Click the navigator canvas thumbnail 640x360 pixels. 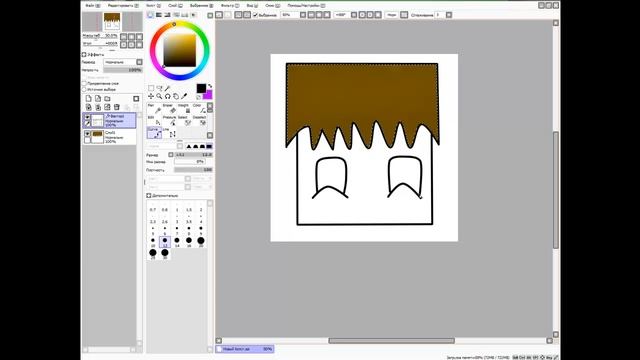112,21
